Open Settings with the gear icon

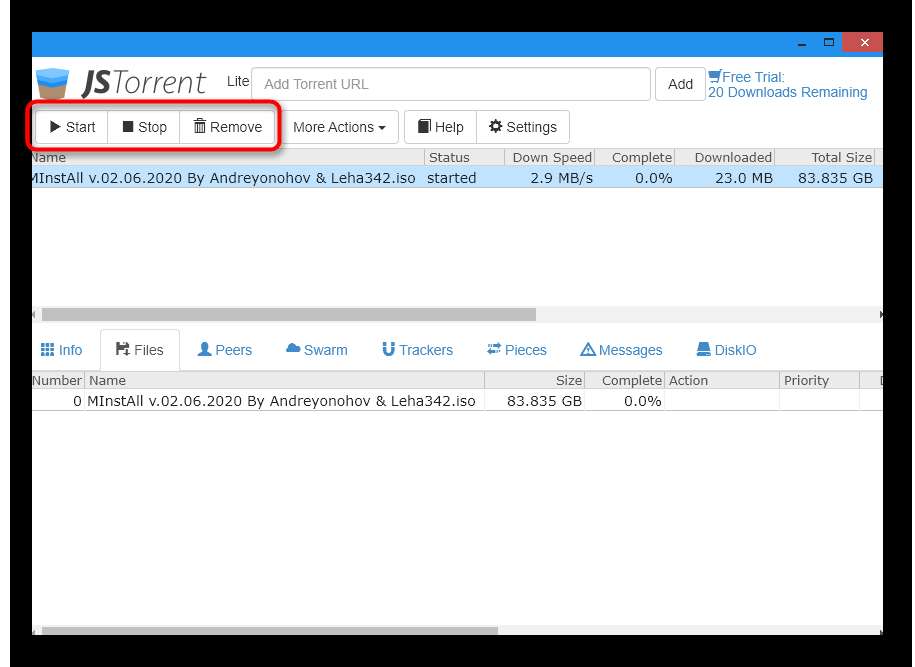523,127
